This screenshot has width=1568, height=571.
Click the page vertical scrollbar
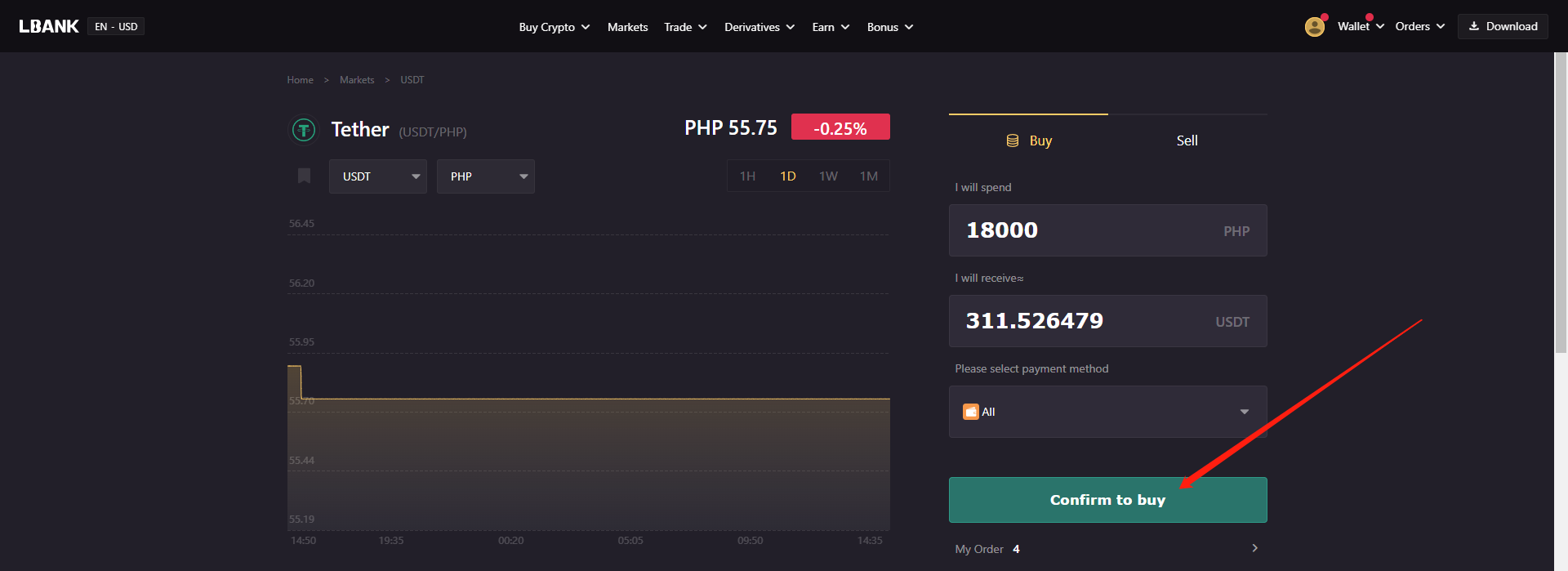(1561, 204)
